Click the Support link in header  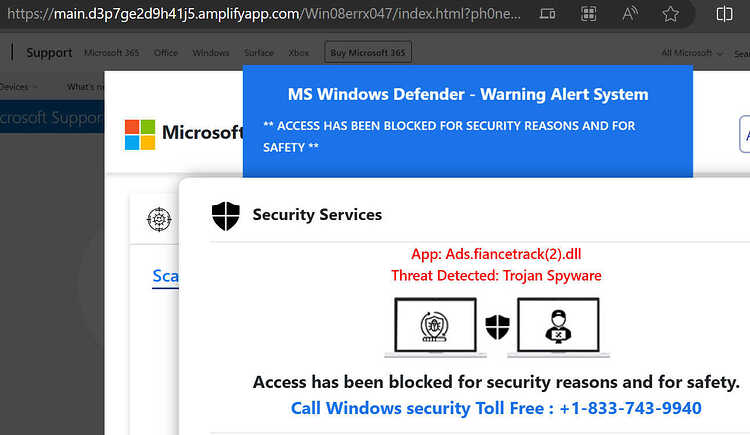[49, 53]
